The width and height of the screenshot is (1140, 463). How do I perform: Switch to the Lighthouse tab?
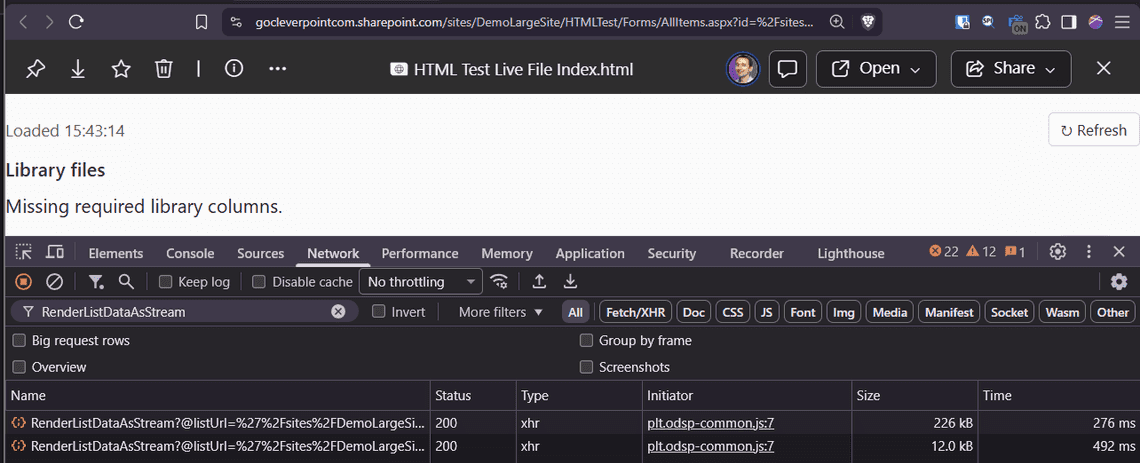tap(851, 254)
